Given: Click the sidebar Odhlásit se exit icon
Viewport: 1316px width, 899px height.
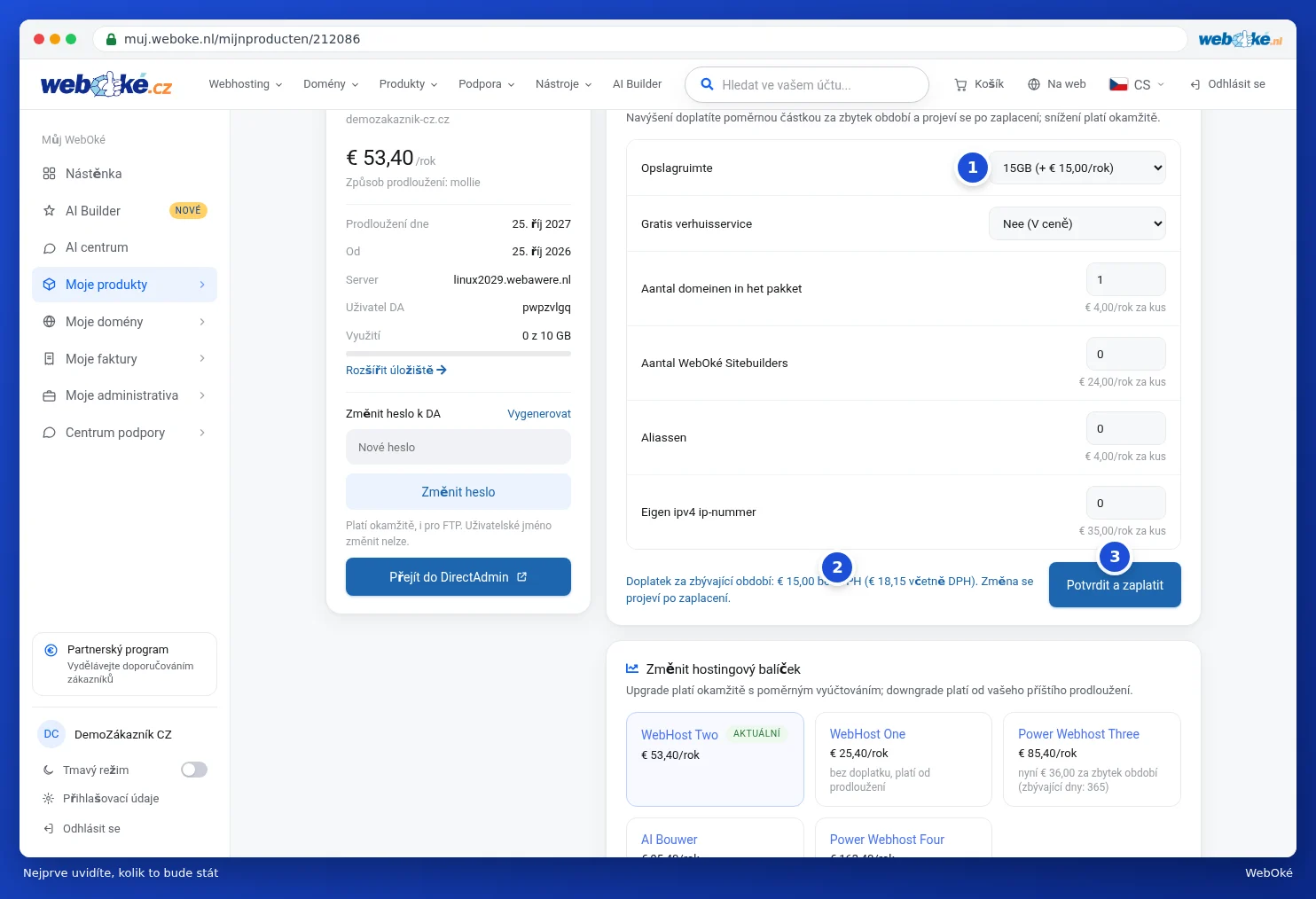Looking at the screenshot, I should coord(49,829).
